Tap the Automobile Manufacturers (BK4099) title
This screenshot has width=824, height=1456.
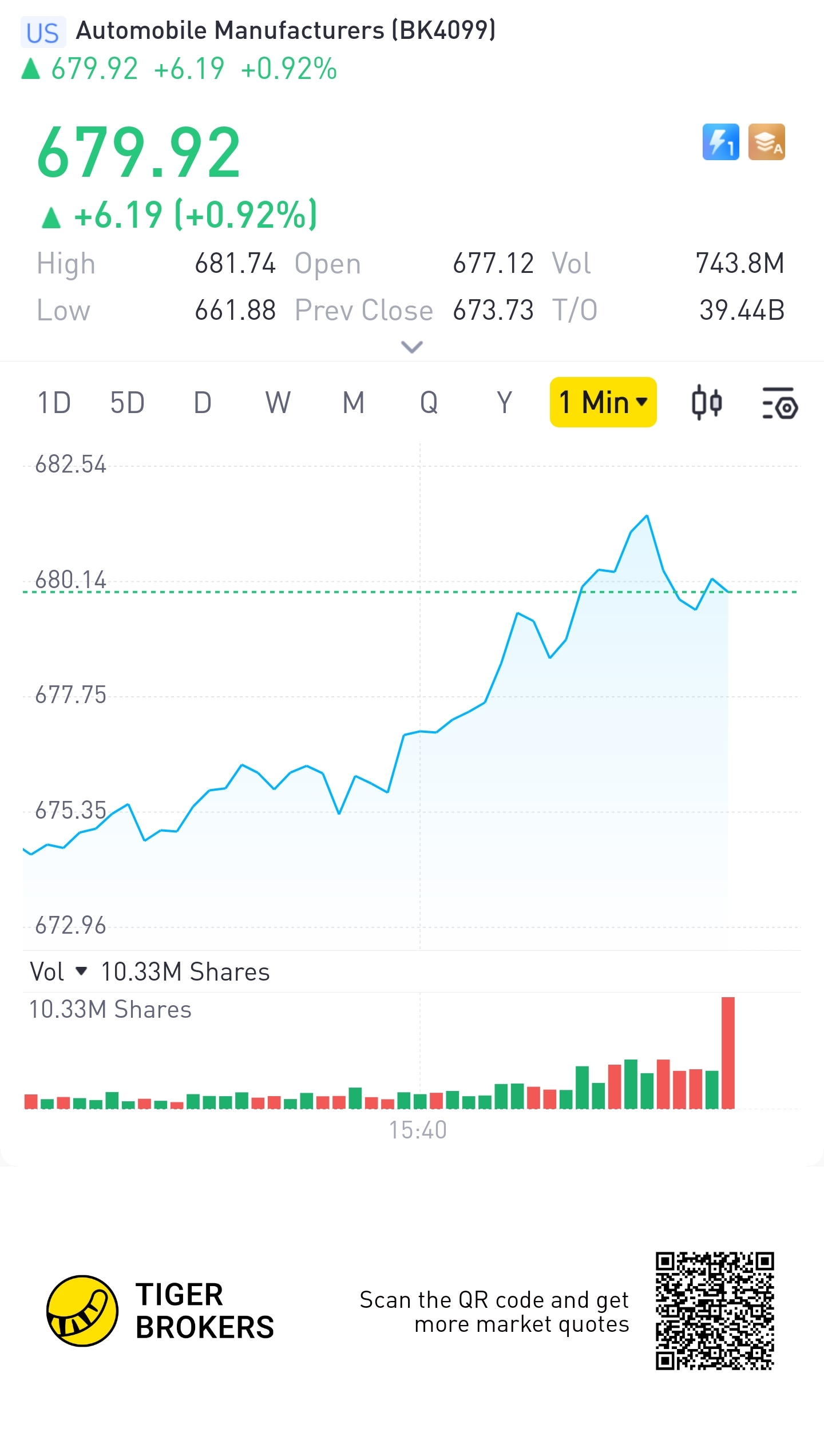point(286,30)
